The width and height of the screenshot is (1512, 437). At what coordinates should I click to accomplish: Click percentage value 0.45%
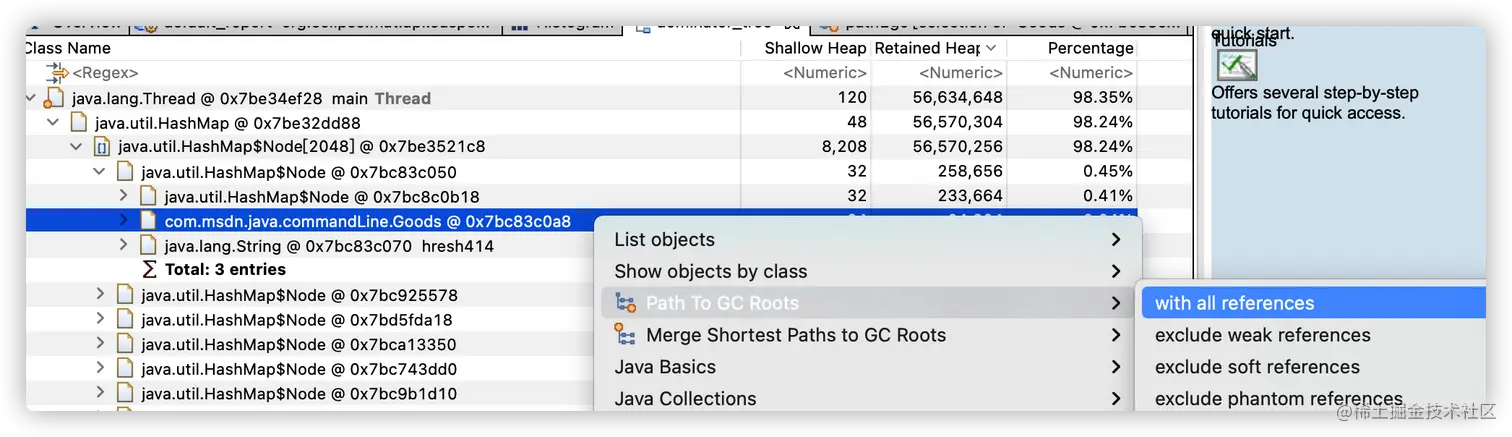1108,171
